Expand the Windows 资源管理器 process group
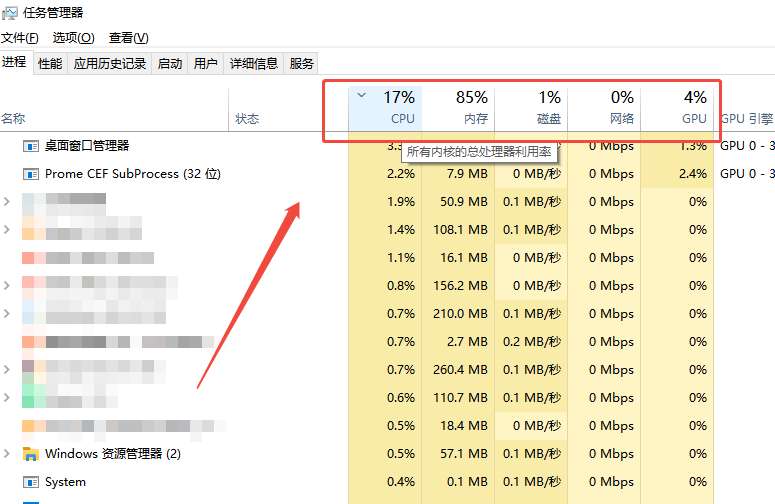 pos(8,454)
